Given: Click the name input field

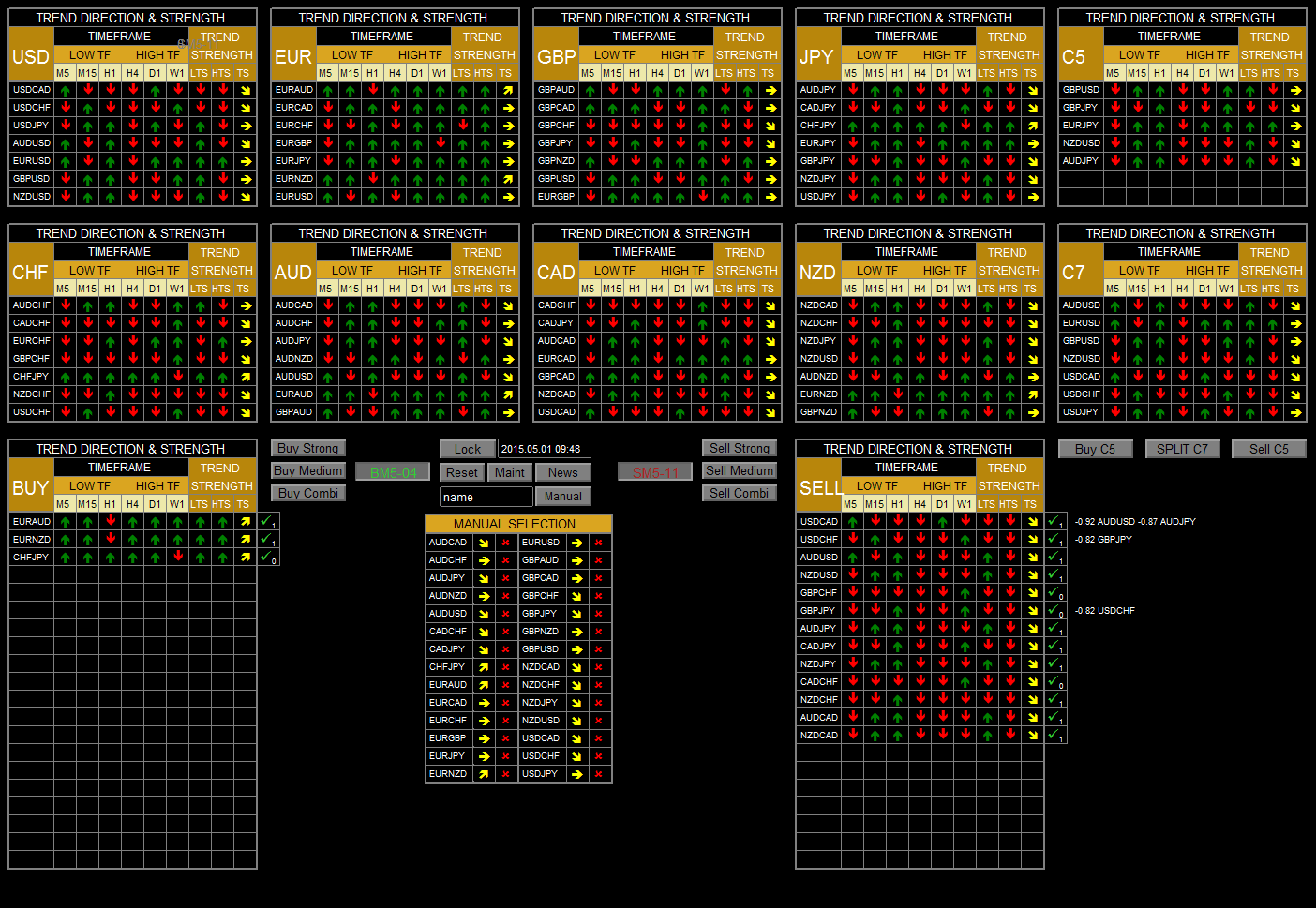Looking at the screenshot, I should (x=486, y=498).
